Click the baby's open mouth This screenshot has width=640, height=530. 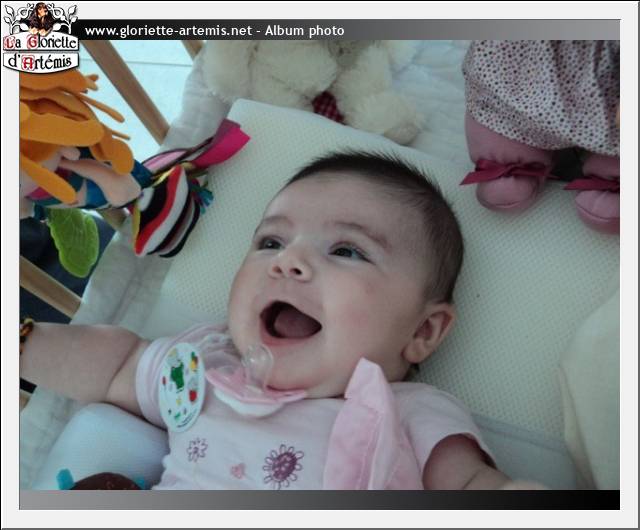pos(289,322)
